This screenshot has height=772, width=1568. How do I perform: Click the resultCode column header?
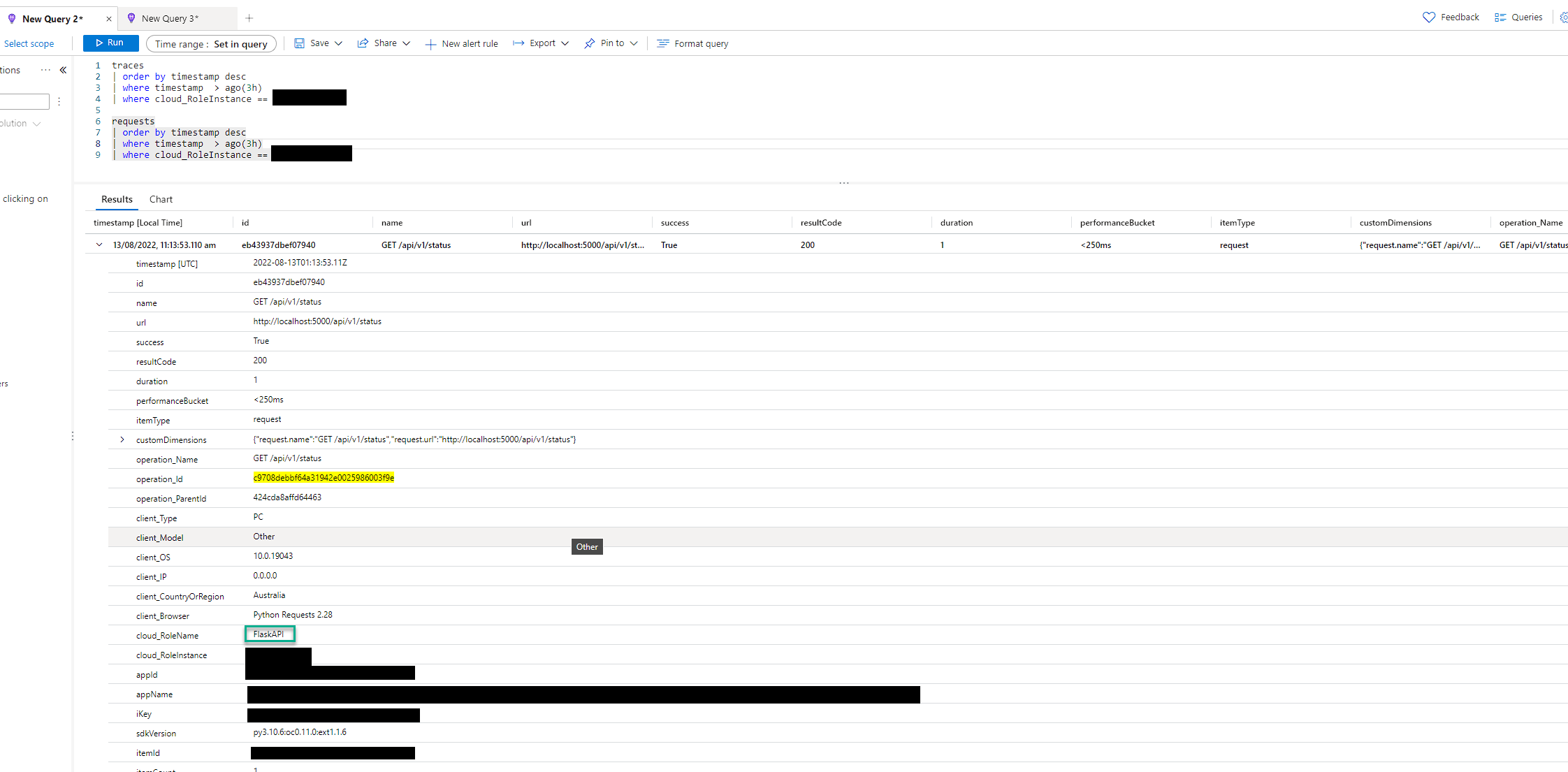[821, 223]
